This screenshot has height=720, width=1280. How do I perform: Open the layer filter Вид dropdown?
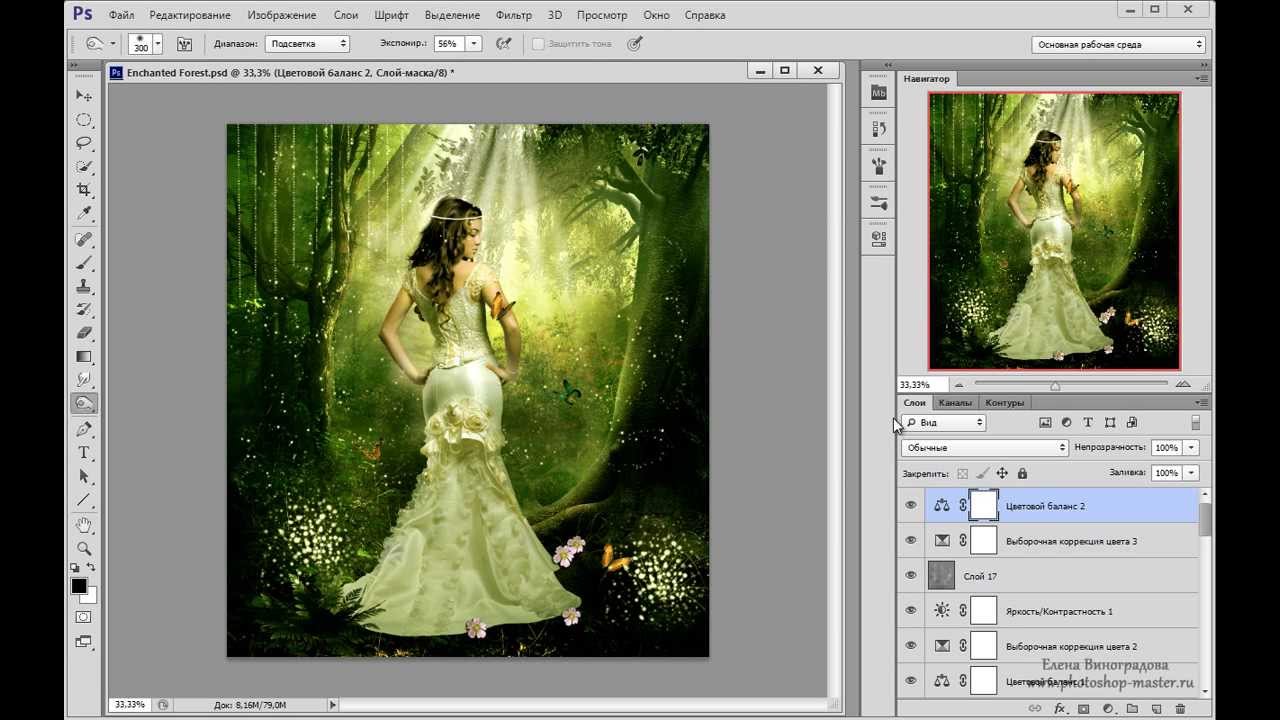click(944, 423)
